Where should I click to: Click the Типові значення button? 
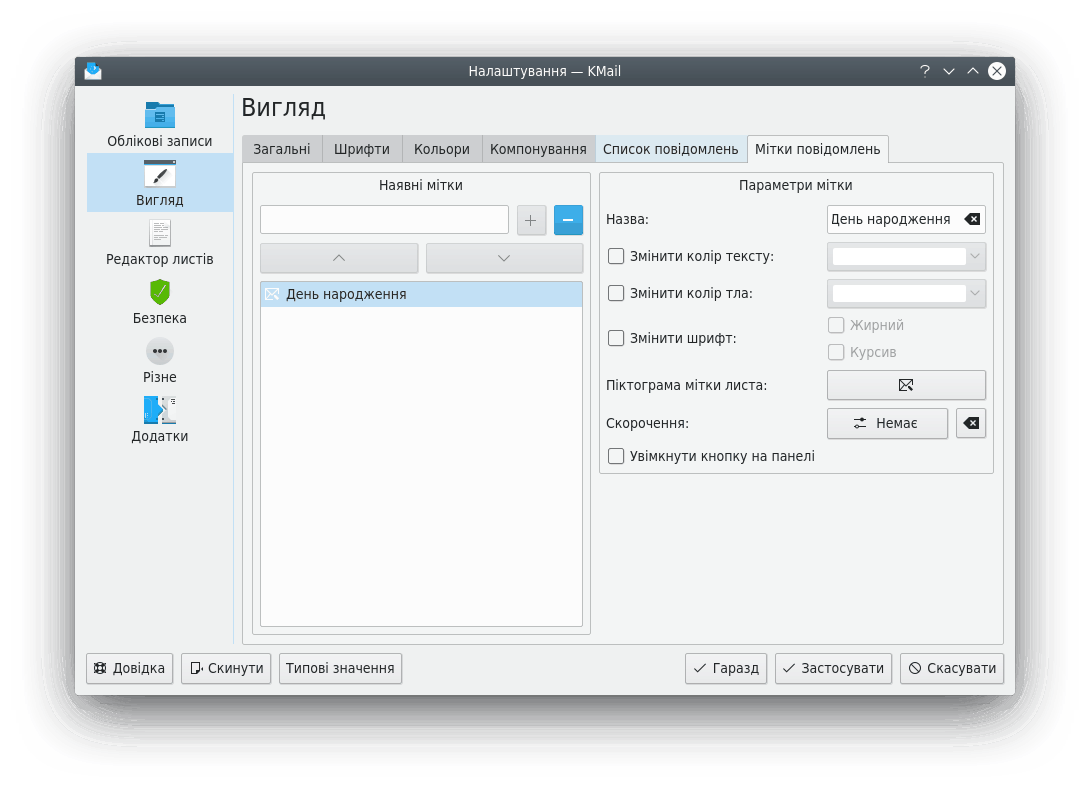click(x=340, y=668)
